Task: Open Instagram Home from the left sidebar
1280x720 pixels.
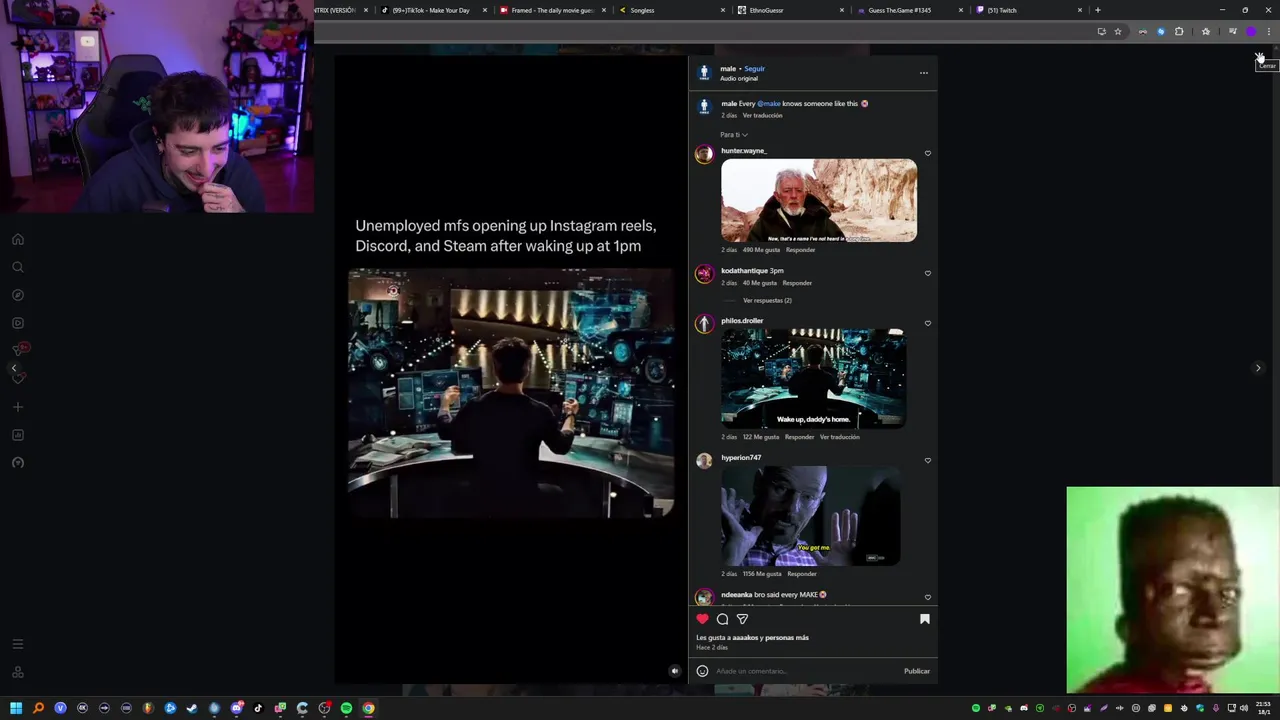Action: pyautogui.click(x=17, y=239)
